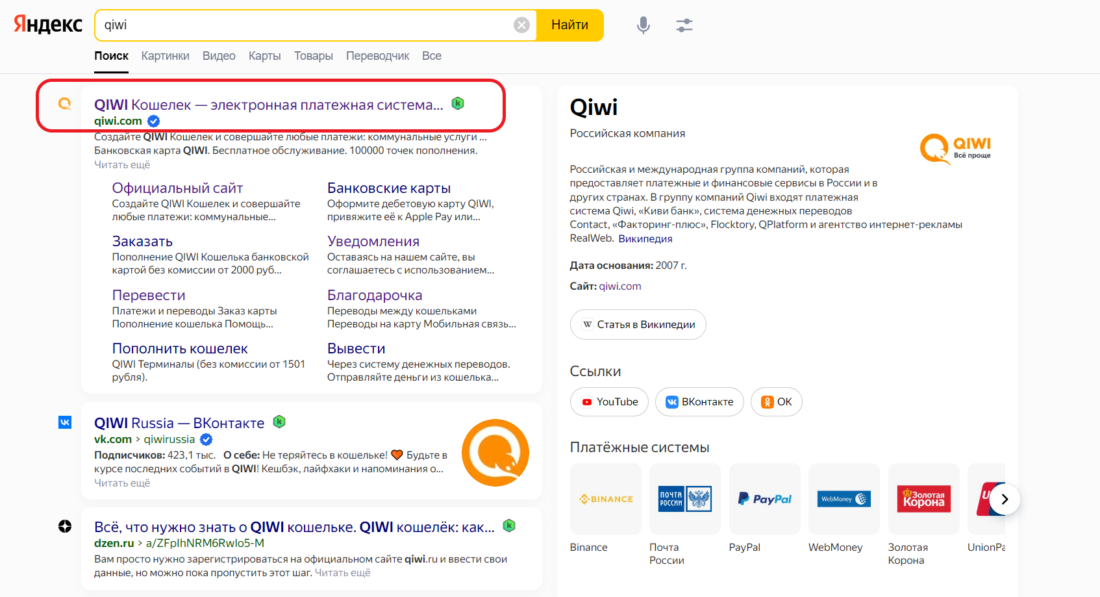Expand QIWI Кошелек snippet with Читать ещё
Screen dimensions: 1100x597
pos(122,164)
